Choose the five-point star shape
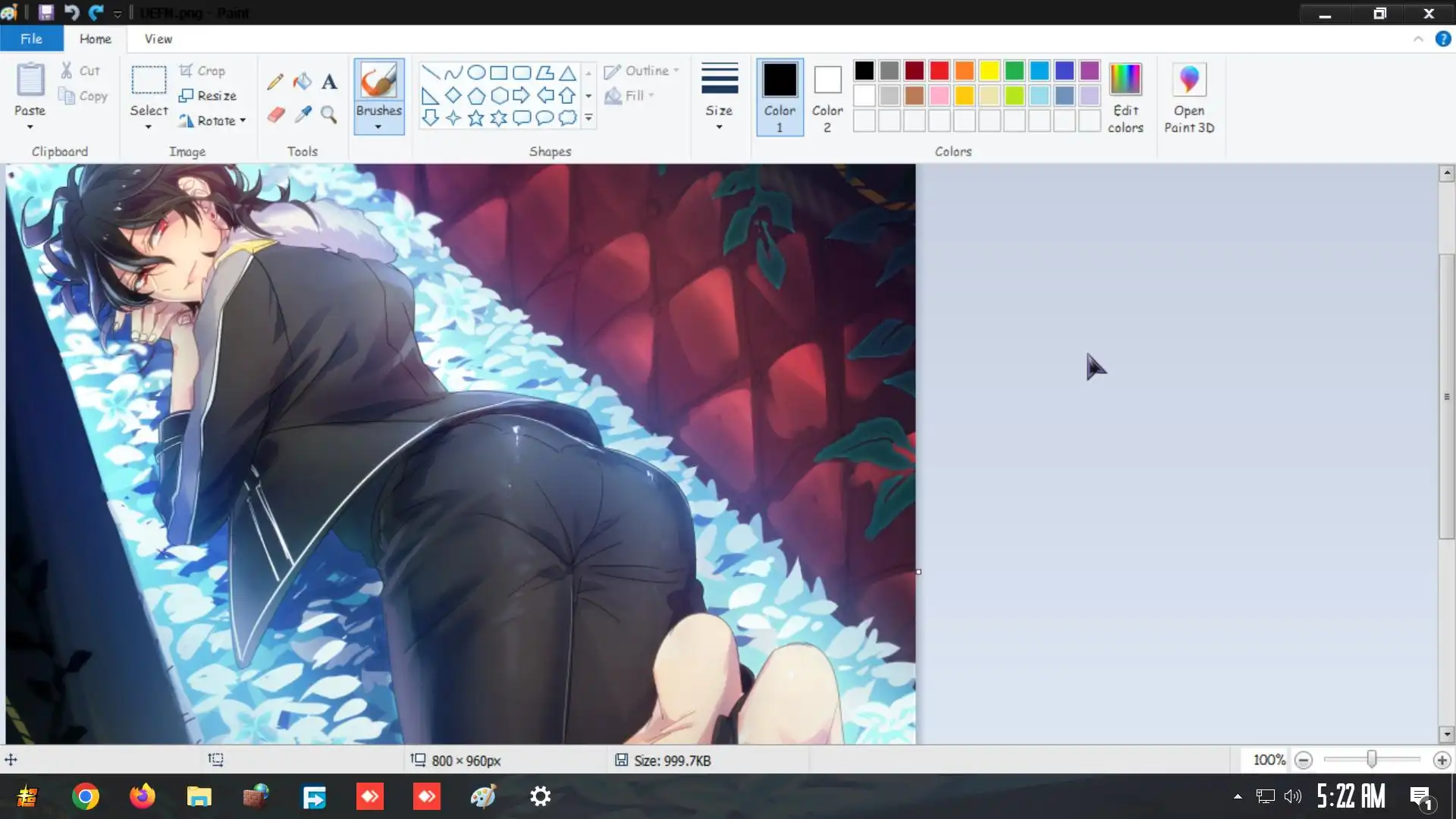The image size is (1456, 819). 475,118
